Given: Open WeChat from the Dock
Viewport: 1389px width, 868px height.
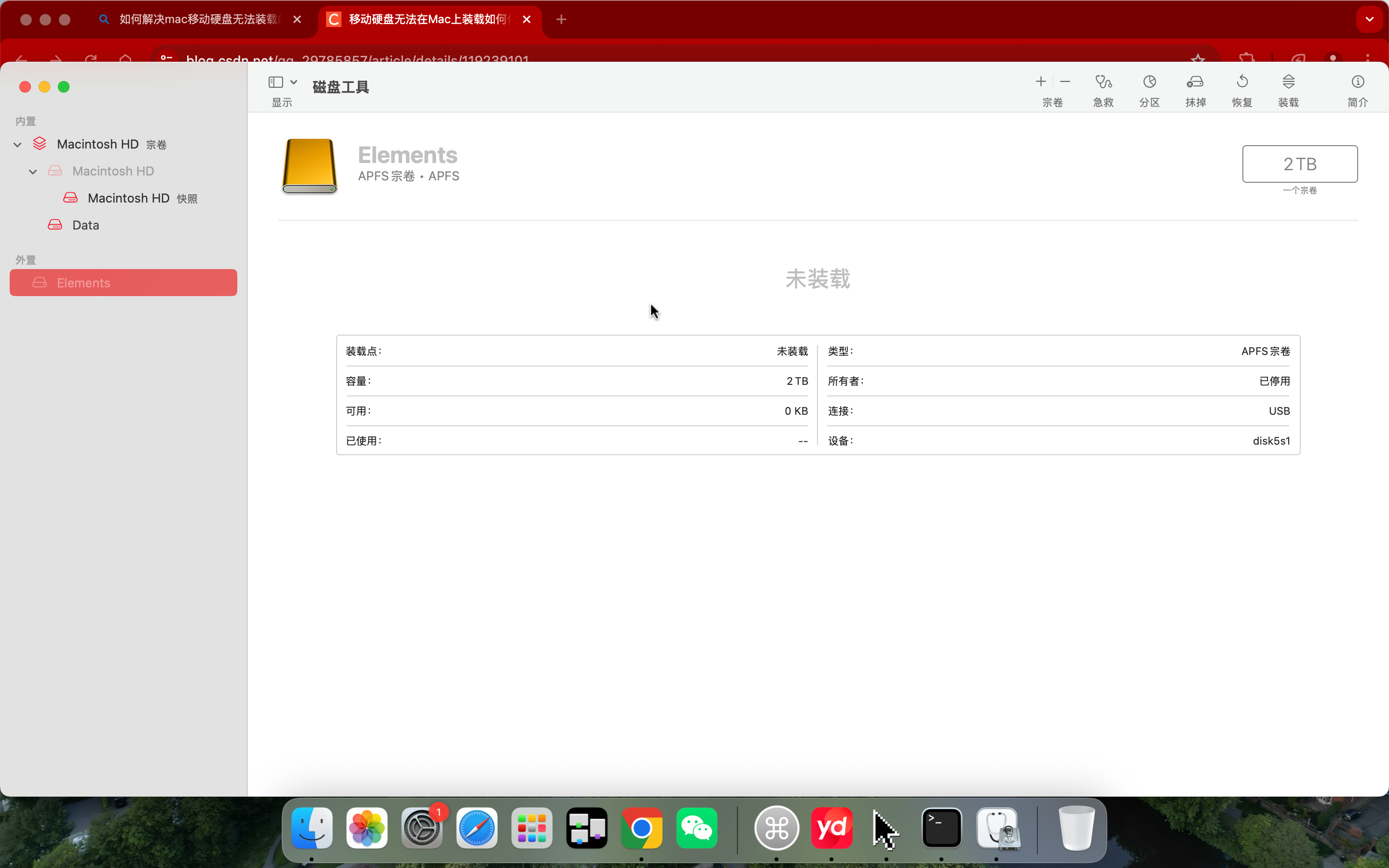Looking at the screenshot, I should [x=697, y=828].
